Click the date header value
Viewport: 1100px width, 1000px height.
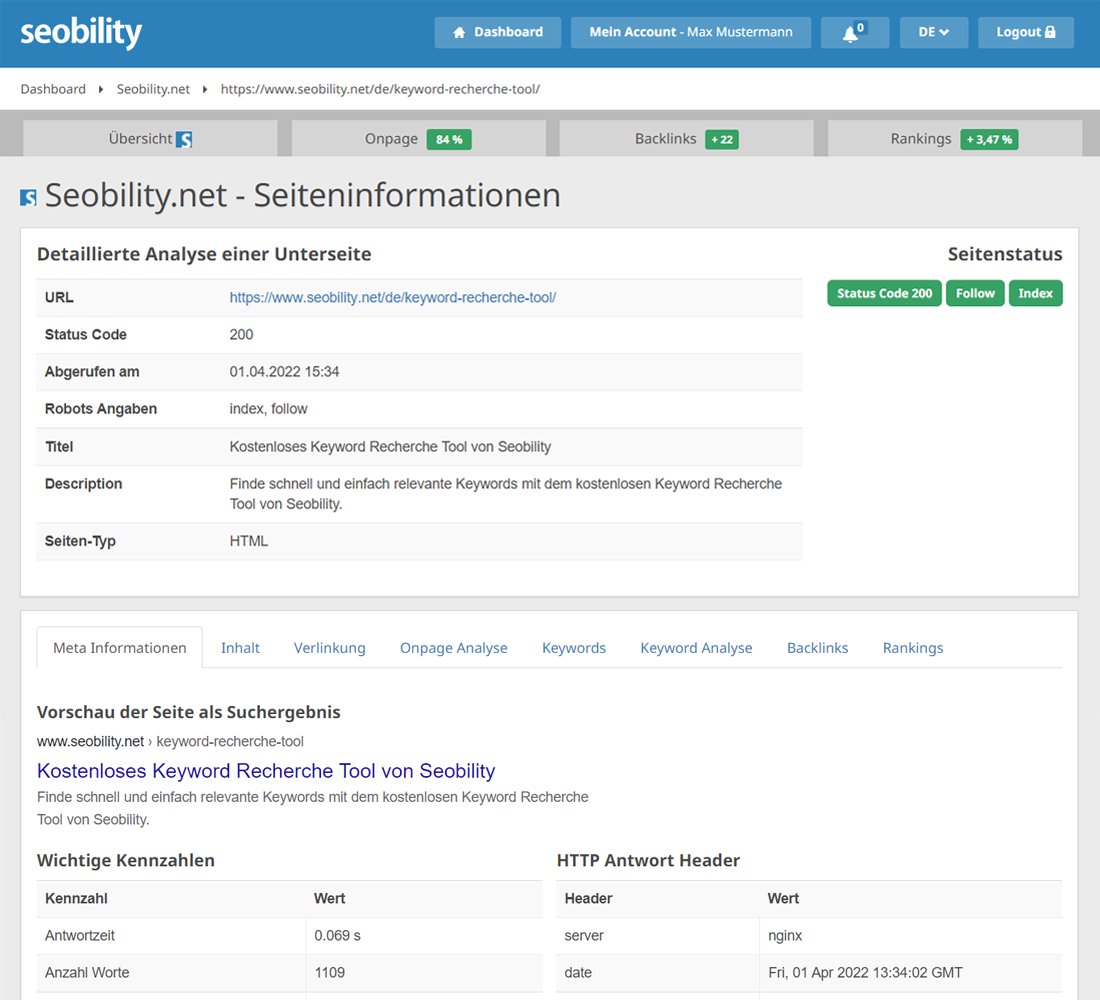pos(865,973)
